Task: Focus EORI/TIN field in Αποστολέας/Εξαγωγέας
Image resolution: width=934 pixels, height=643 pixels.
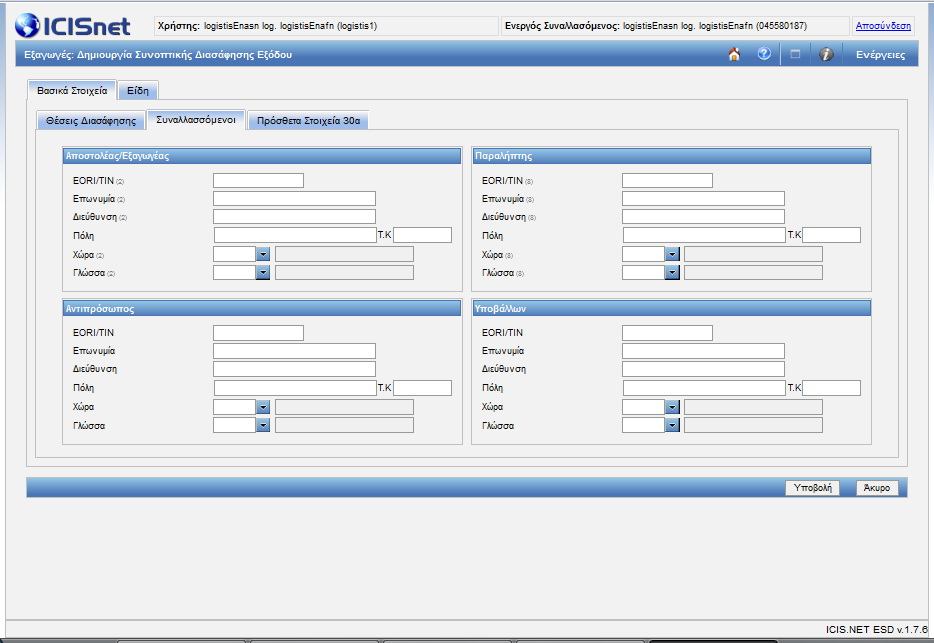Action: [259, 180]
